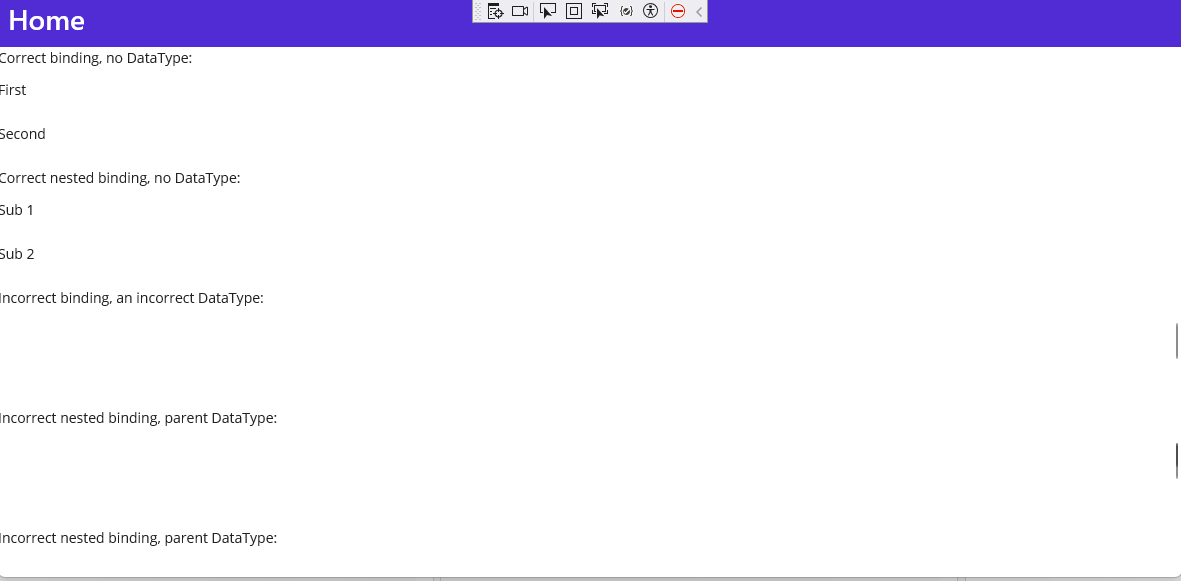Viewport: 1181px width, 581px height.
Task: Open the Live Visual Tree
Action: point(495,11)
